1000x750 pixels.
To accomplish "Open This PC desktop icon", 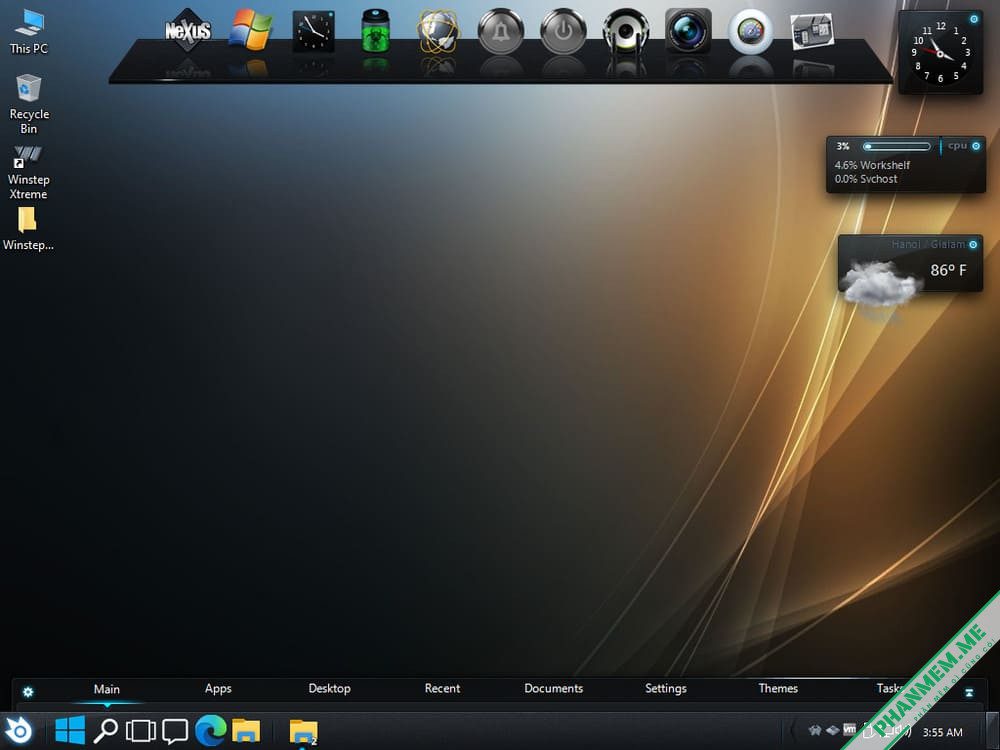I will pyautogui.click(x=29, y=31).
